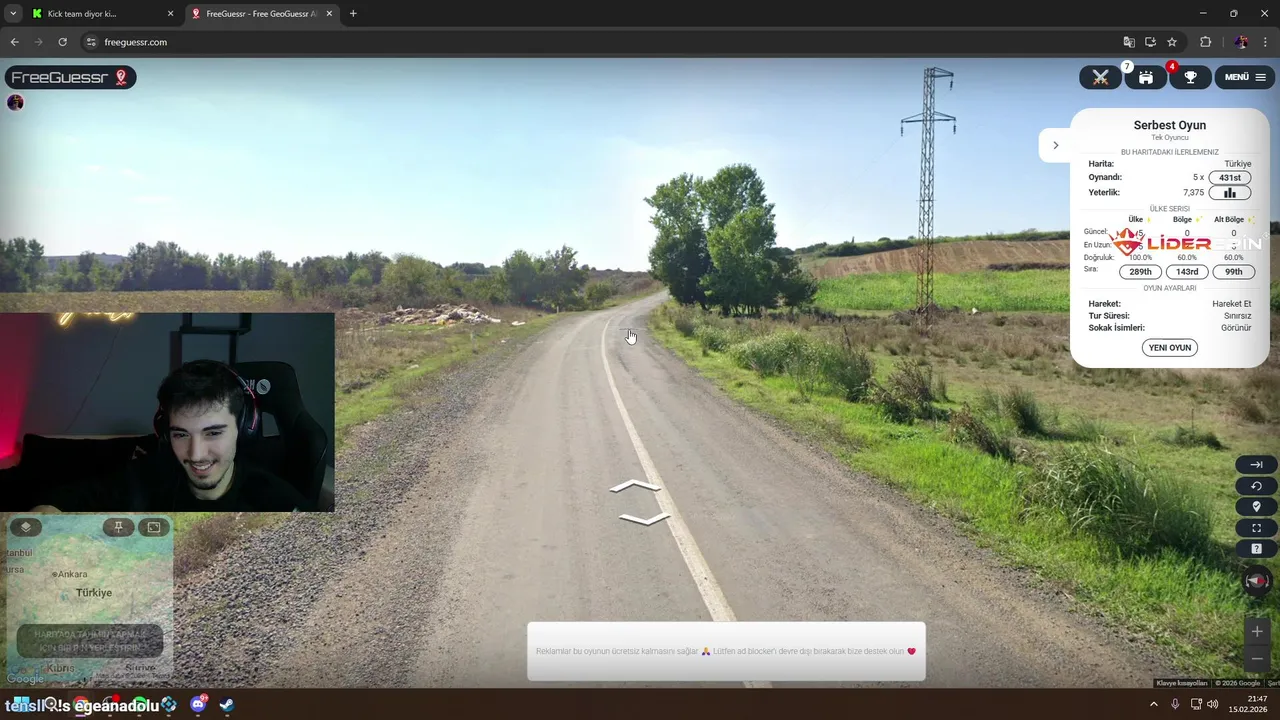Go back in browser history
The width and height of the screenshot is (1280, 720).
tap(14, 42)
